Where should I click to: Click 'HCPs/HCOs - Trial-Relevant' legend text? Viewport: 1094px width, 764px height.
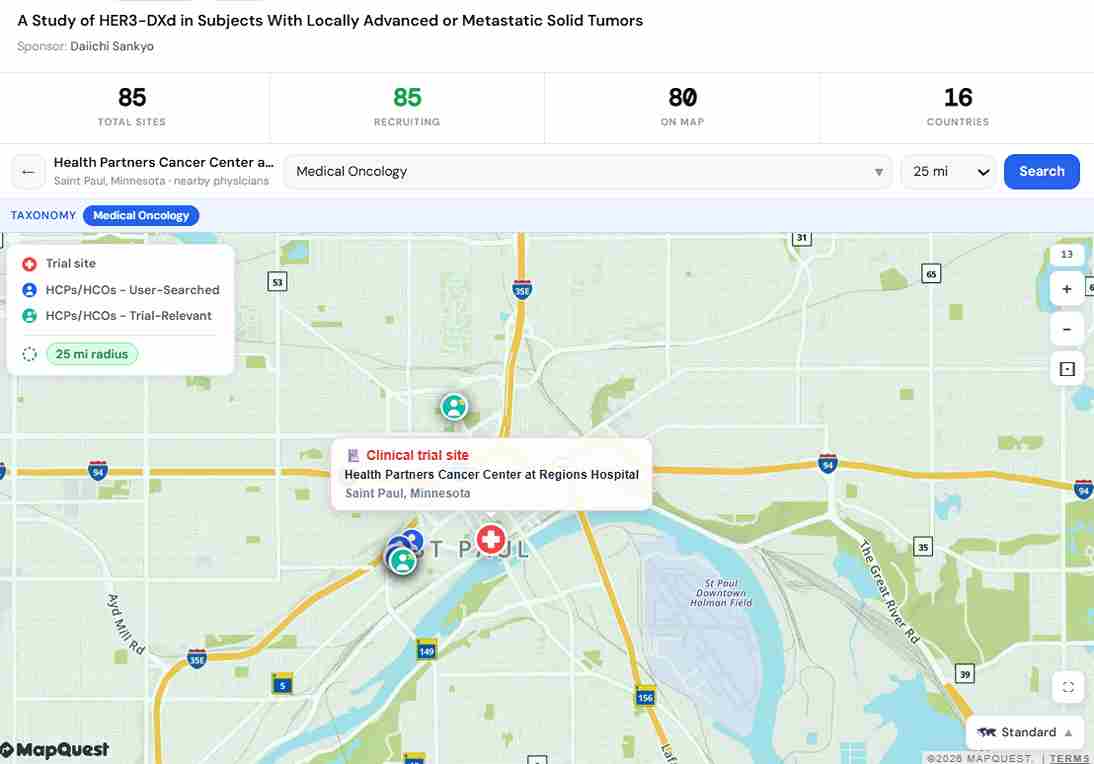128,315
